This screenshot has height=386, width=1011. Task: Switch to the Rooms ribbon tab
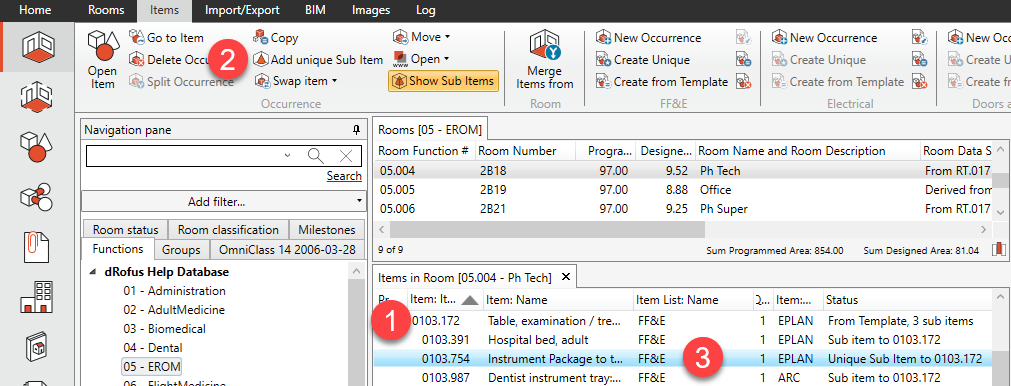[106, 10]
